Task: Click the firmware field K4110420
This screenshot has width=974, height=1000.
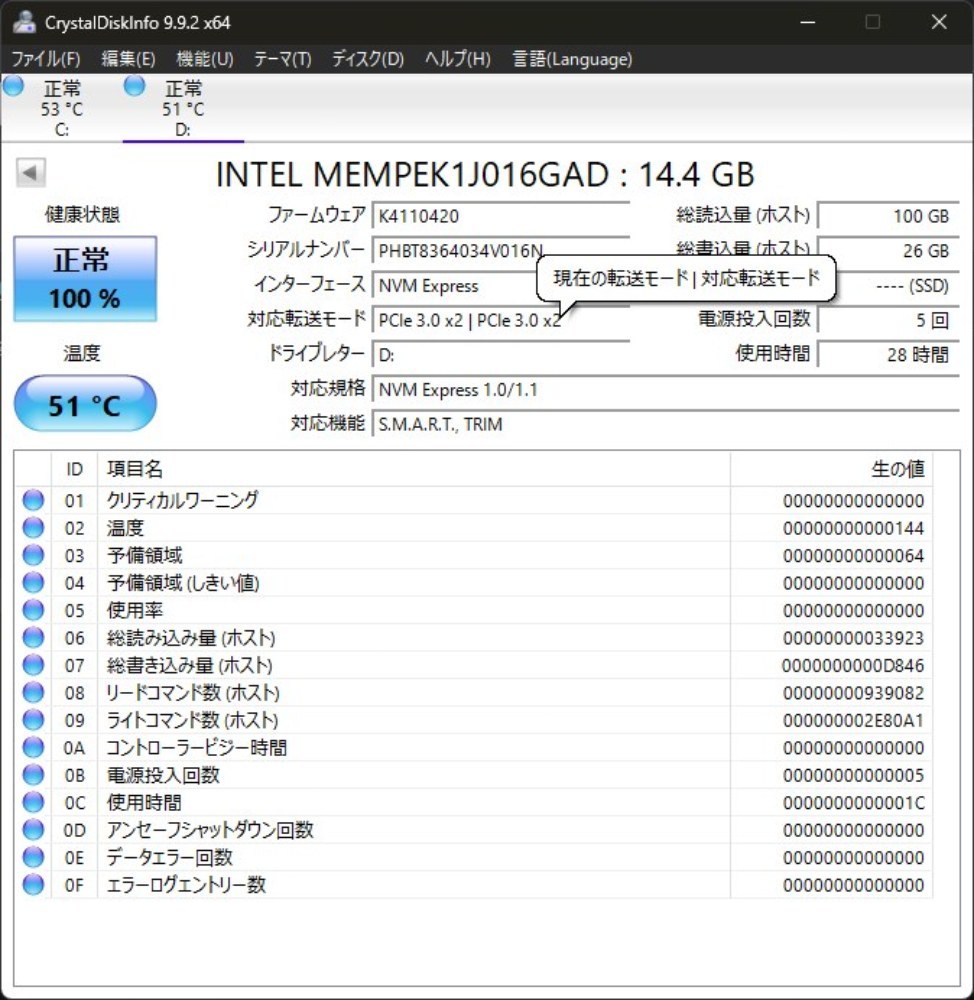Action: 501,216
